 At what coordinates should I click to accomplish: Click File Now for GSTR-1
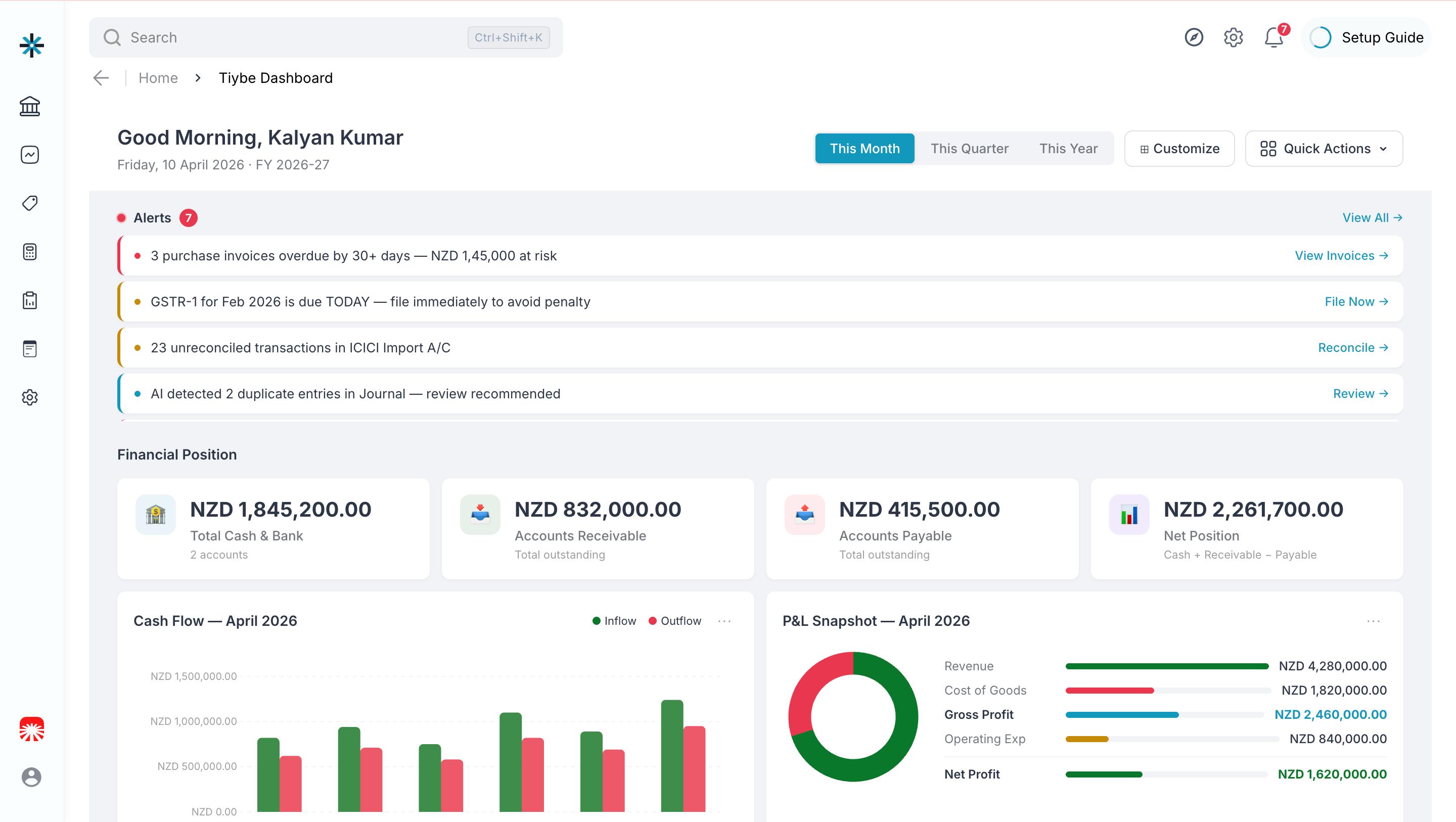[x=1356, y=302]
